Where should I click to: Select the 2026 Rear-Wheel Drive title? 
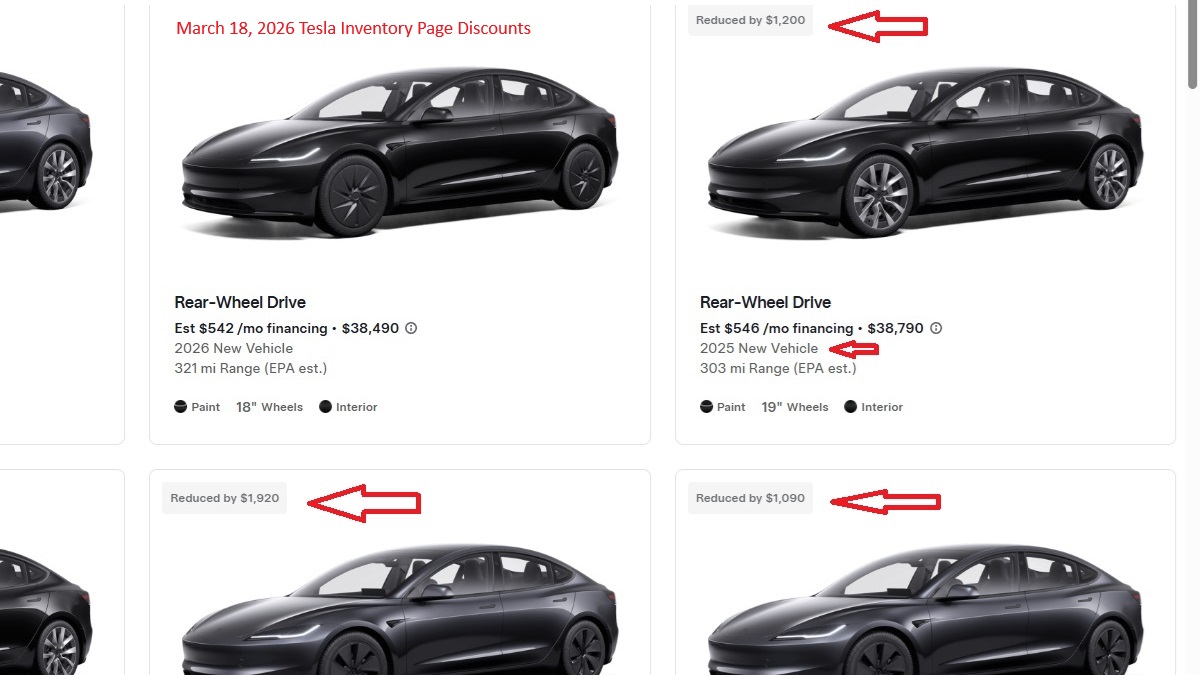click(241, 302)
